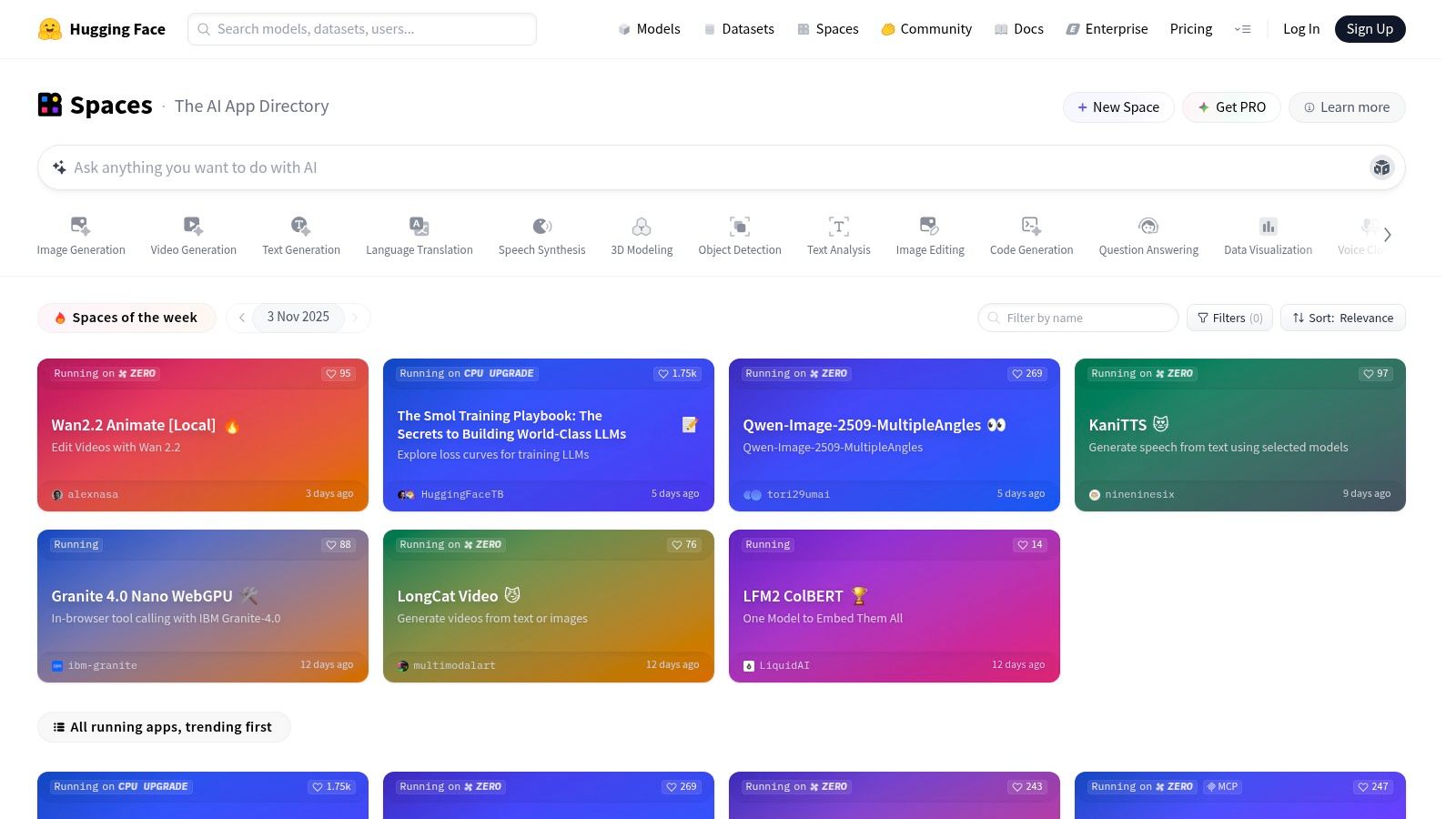Click the Image Generation category icon
The width and height of the screenshot is (1456, 819).
tap(81, 227)
